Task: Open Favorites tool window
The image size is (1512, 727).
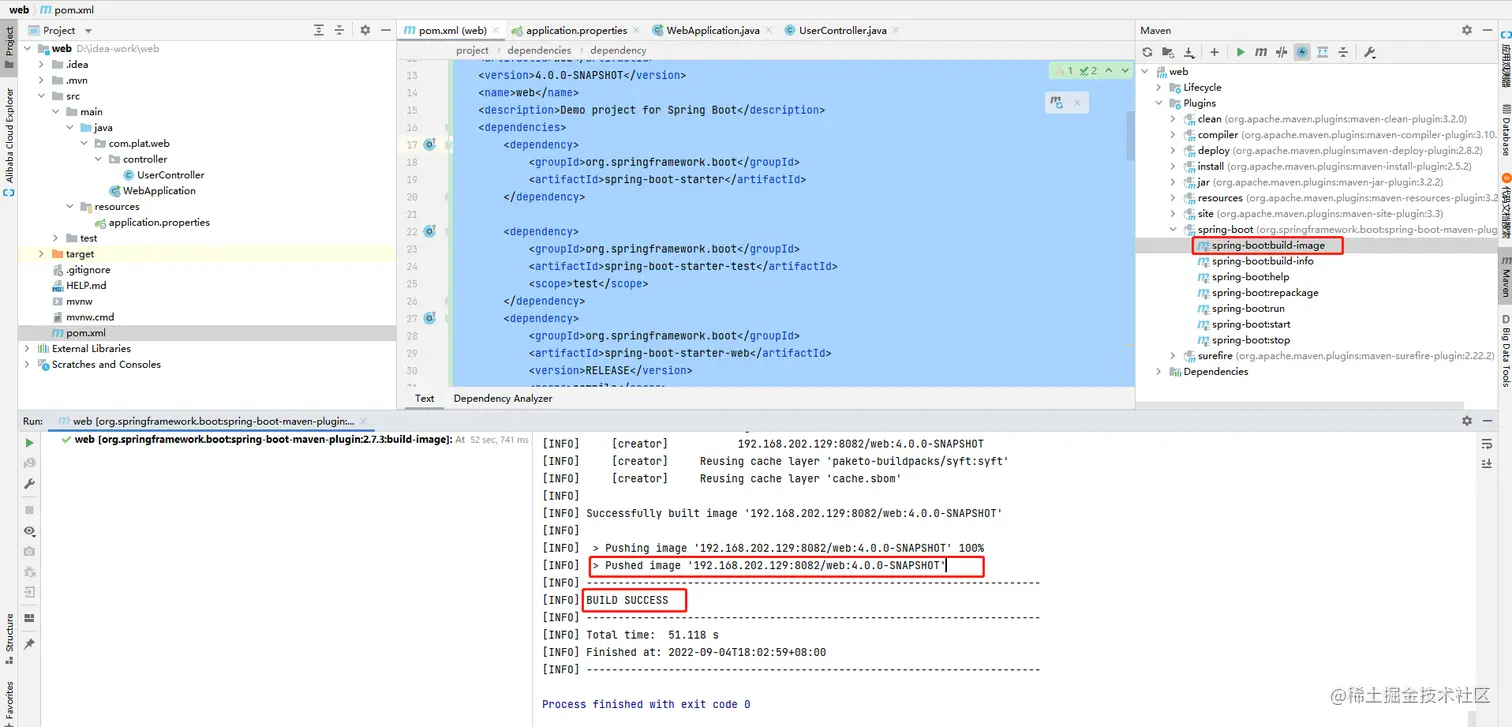Action: [9, 703]
